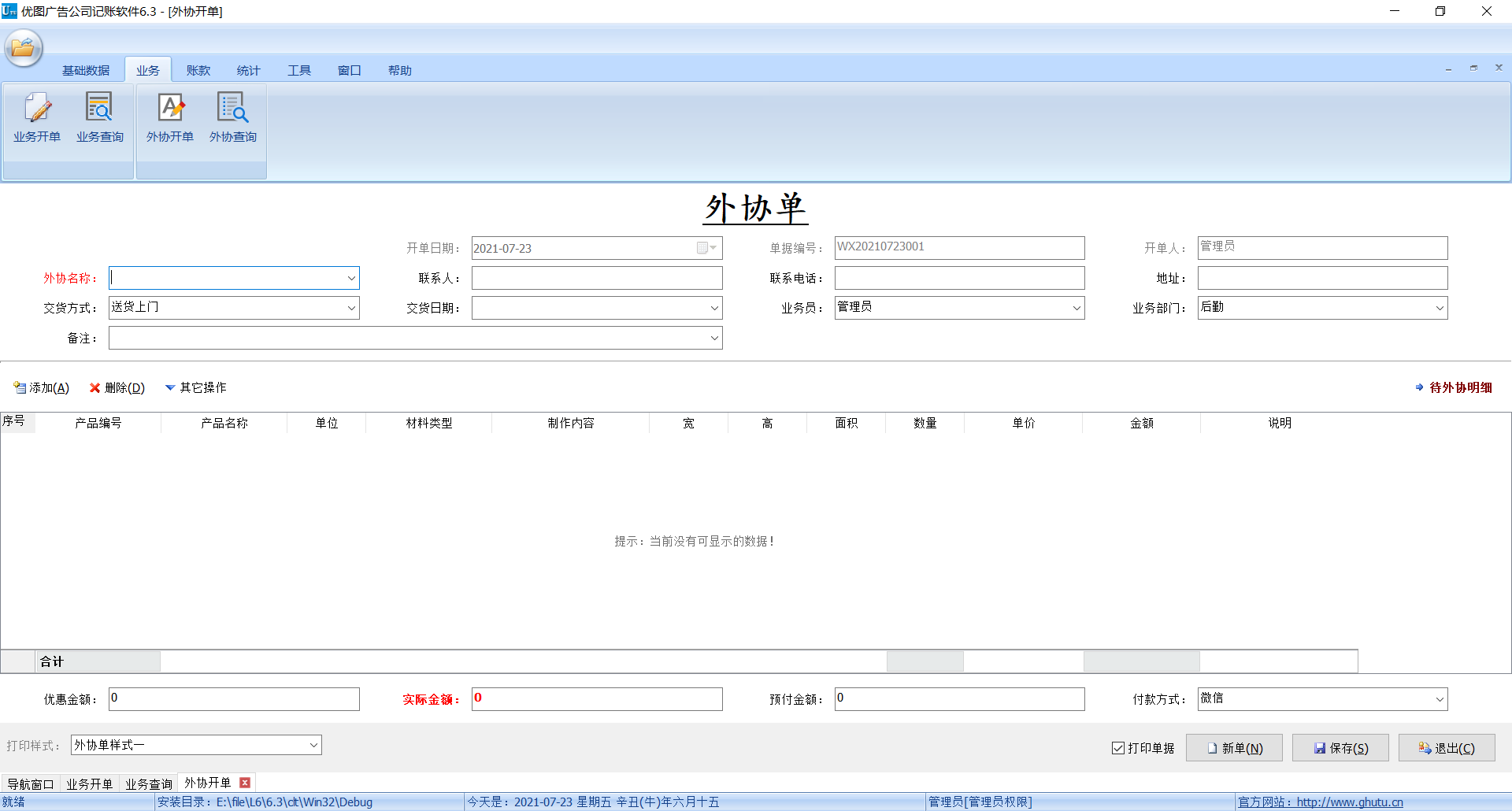Click the 合计 totals row label

click(52, 661)
